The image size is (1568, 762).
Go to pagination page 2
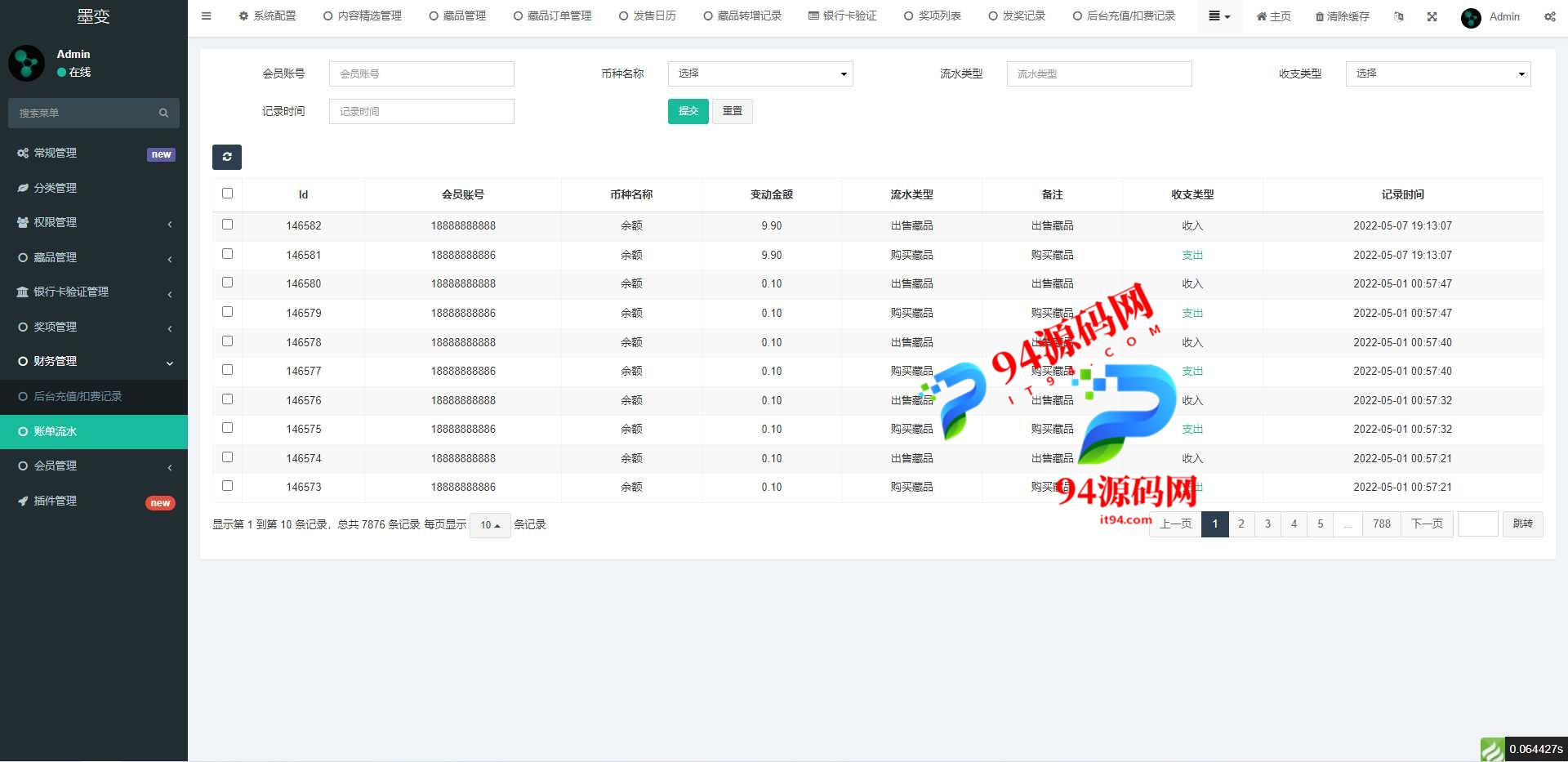[1241, 524]
